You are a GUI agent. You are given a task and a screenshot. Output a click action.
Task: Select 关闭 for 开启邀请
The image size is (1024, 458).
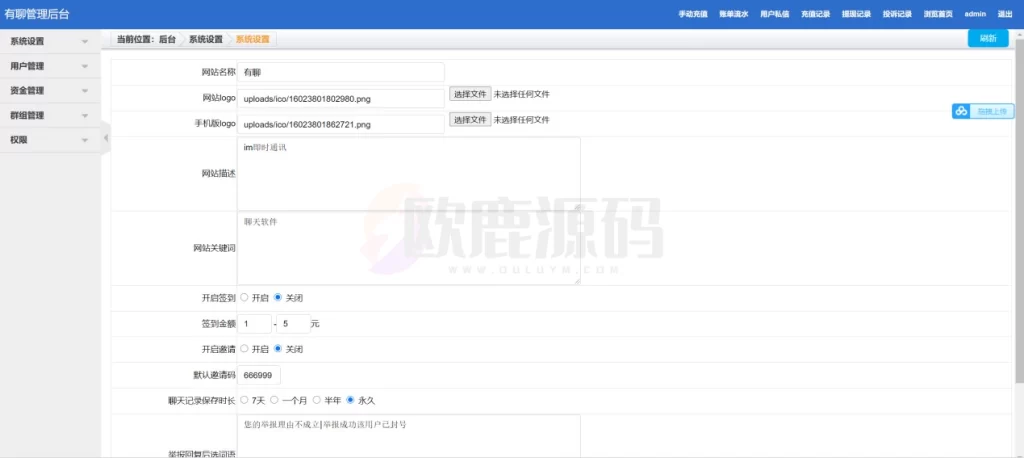(x=278, y=349)
